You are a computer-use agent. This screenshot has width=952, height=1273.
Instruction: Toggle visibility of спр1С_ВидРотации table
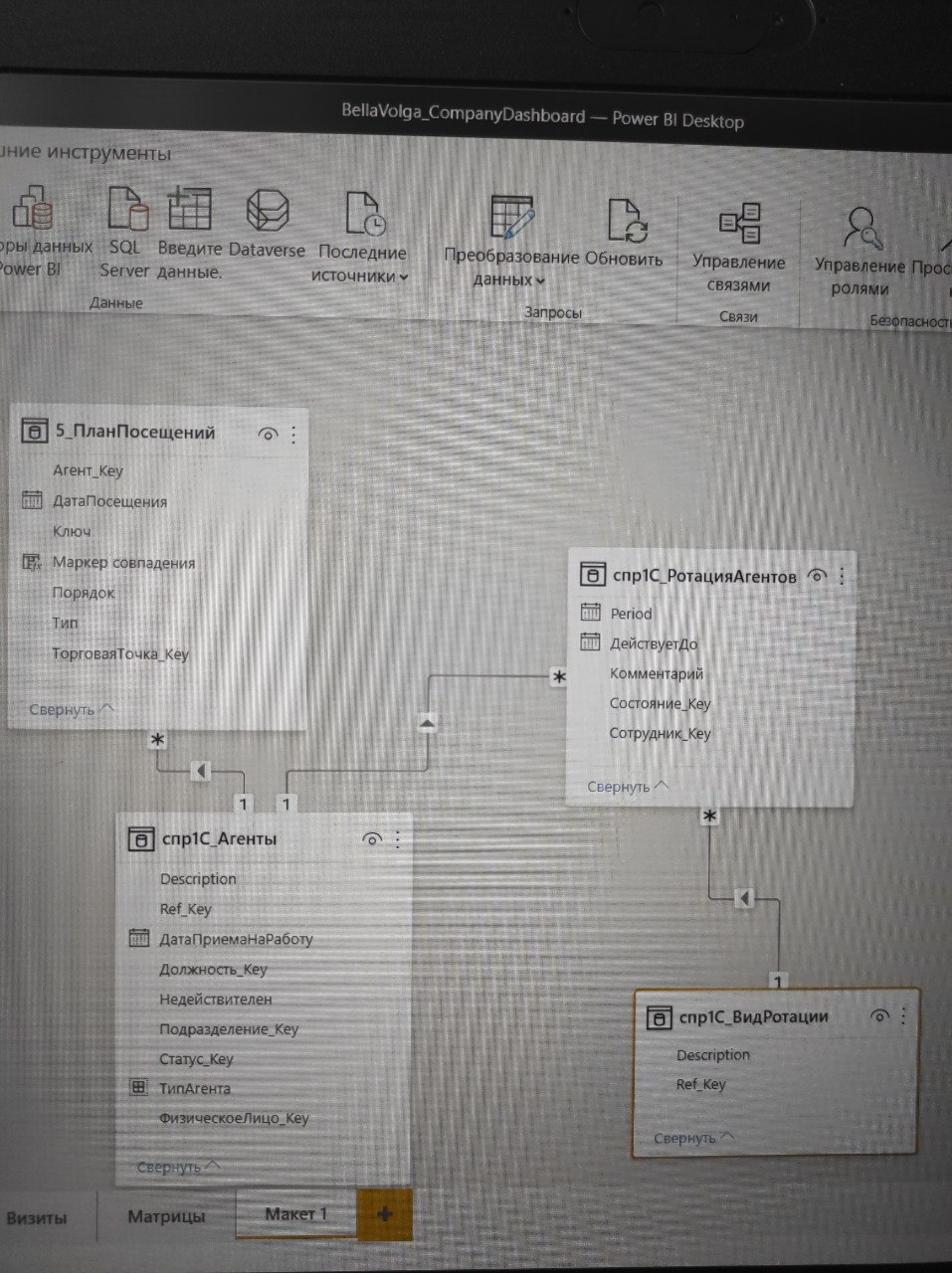click(x=879, y=1016)
